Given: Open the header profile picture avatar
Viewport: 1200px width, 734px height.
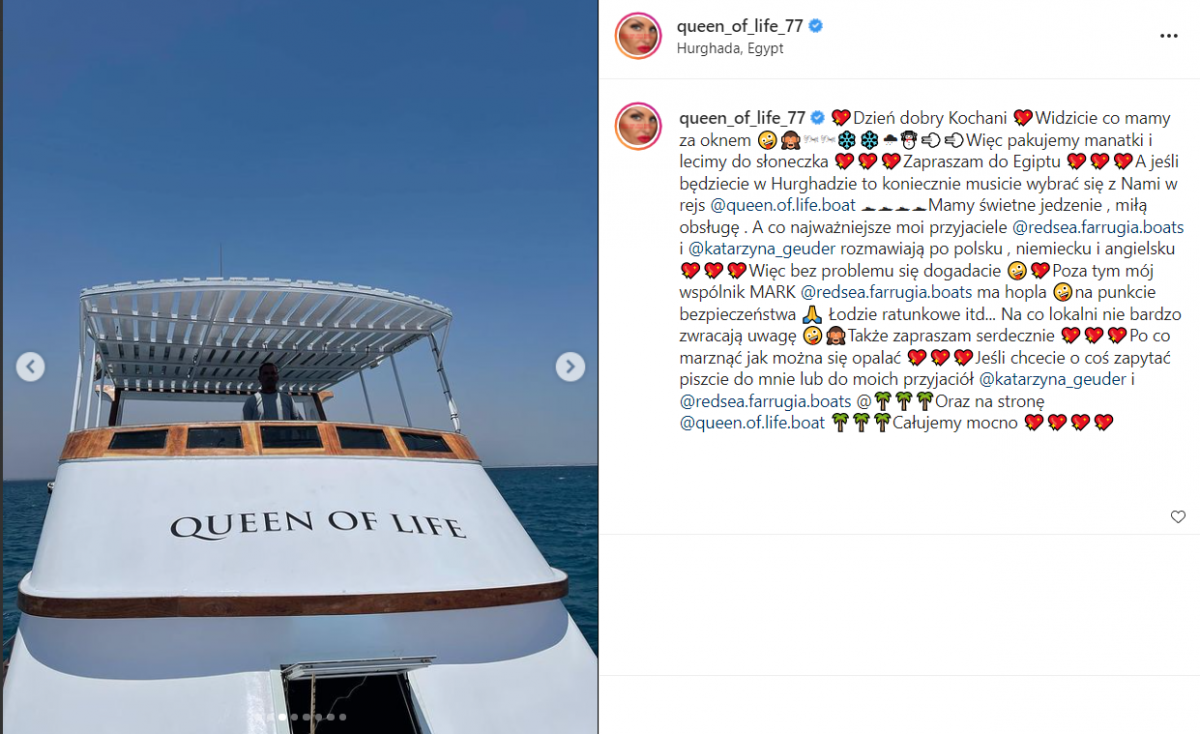Looking at the screenshot, I should [638, 36].
